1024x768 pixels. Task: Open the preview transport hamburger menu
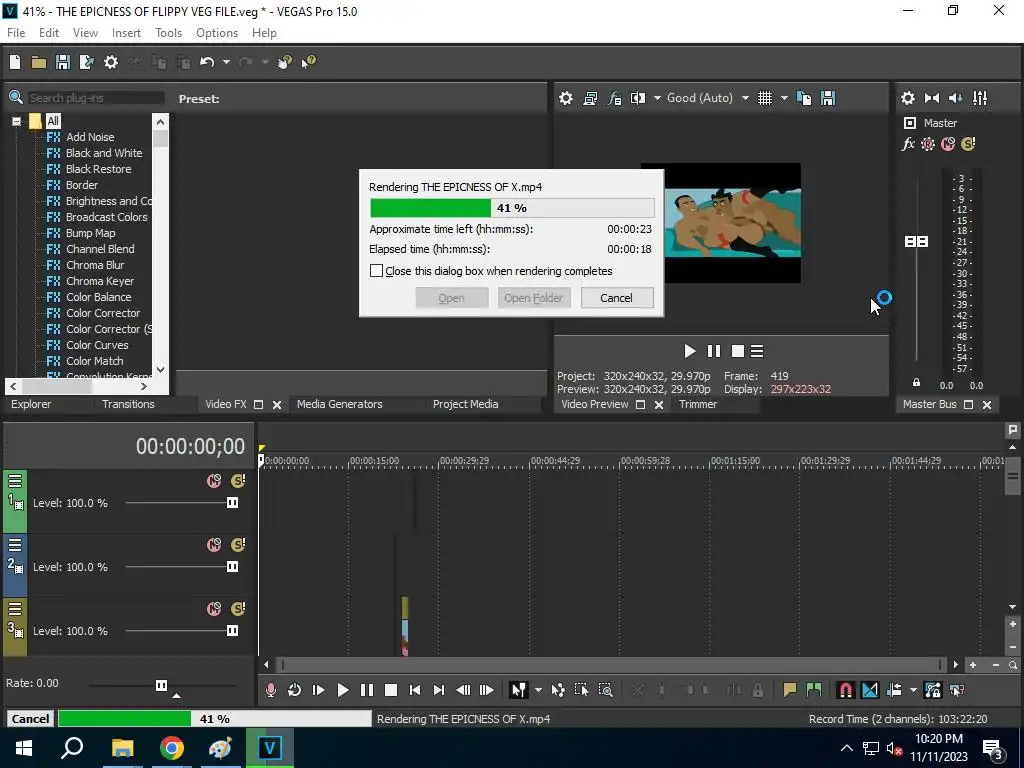click(757, 351)
